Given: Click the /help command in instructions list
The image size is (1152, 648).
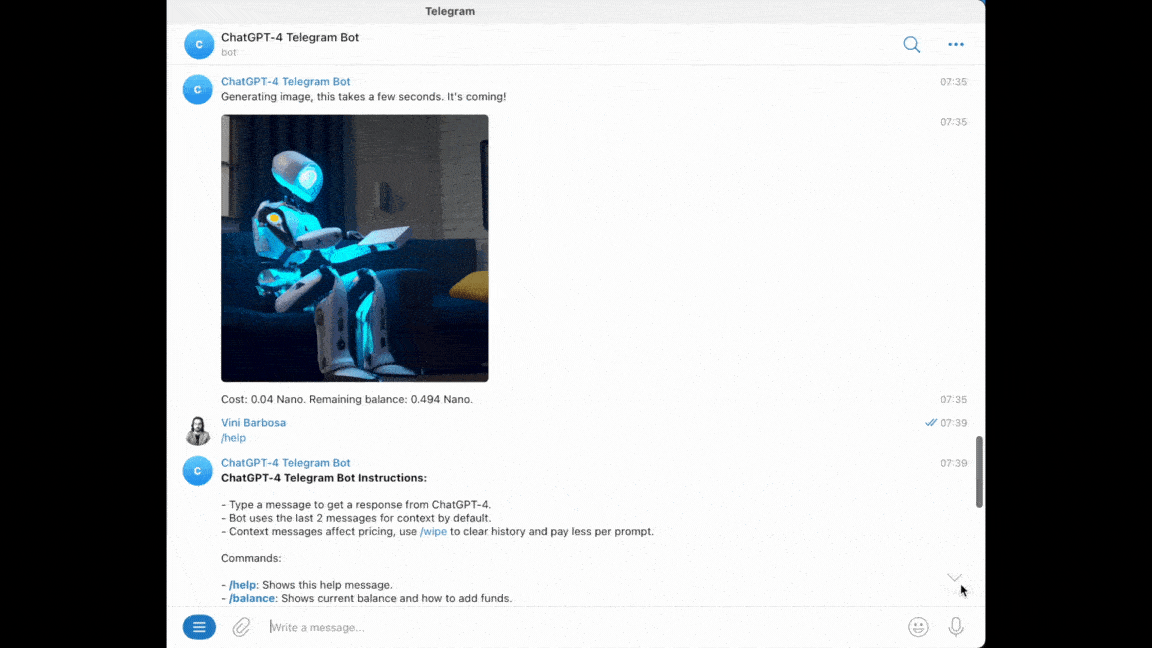Looking at the screenshot, I should coord(242,585).
